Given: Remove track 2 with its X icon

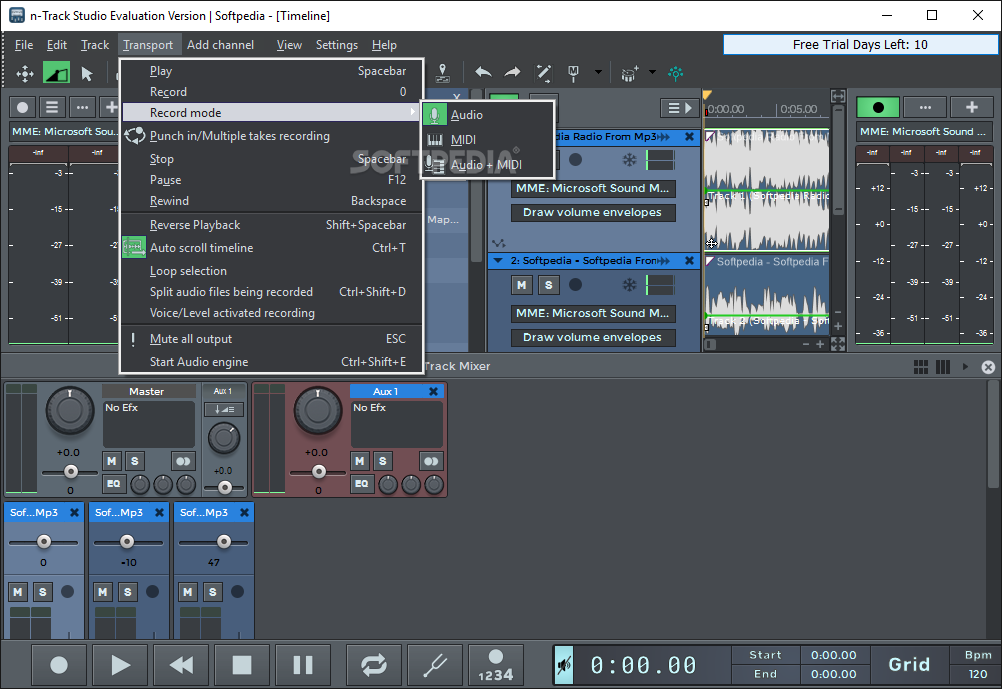Looking at the screenshot, I should pyautogui.click(x=689, y=261).
